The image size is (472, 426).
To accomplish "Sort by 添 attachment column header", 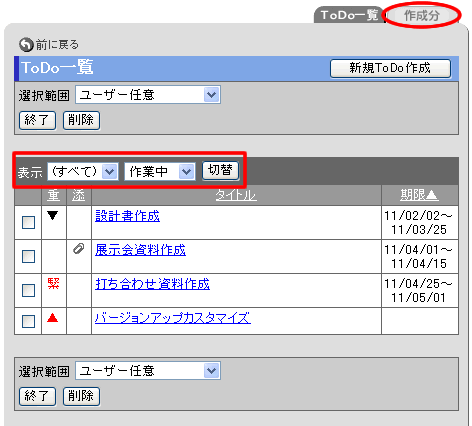I will [x=79, y=195].
